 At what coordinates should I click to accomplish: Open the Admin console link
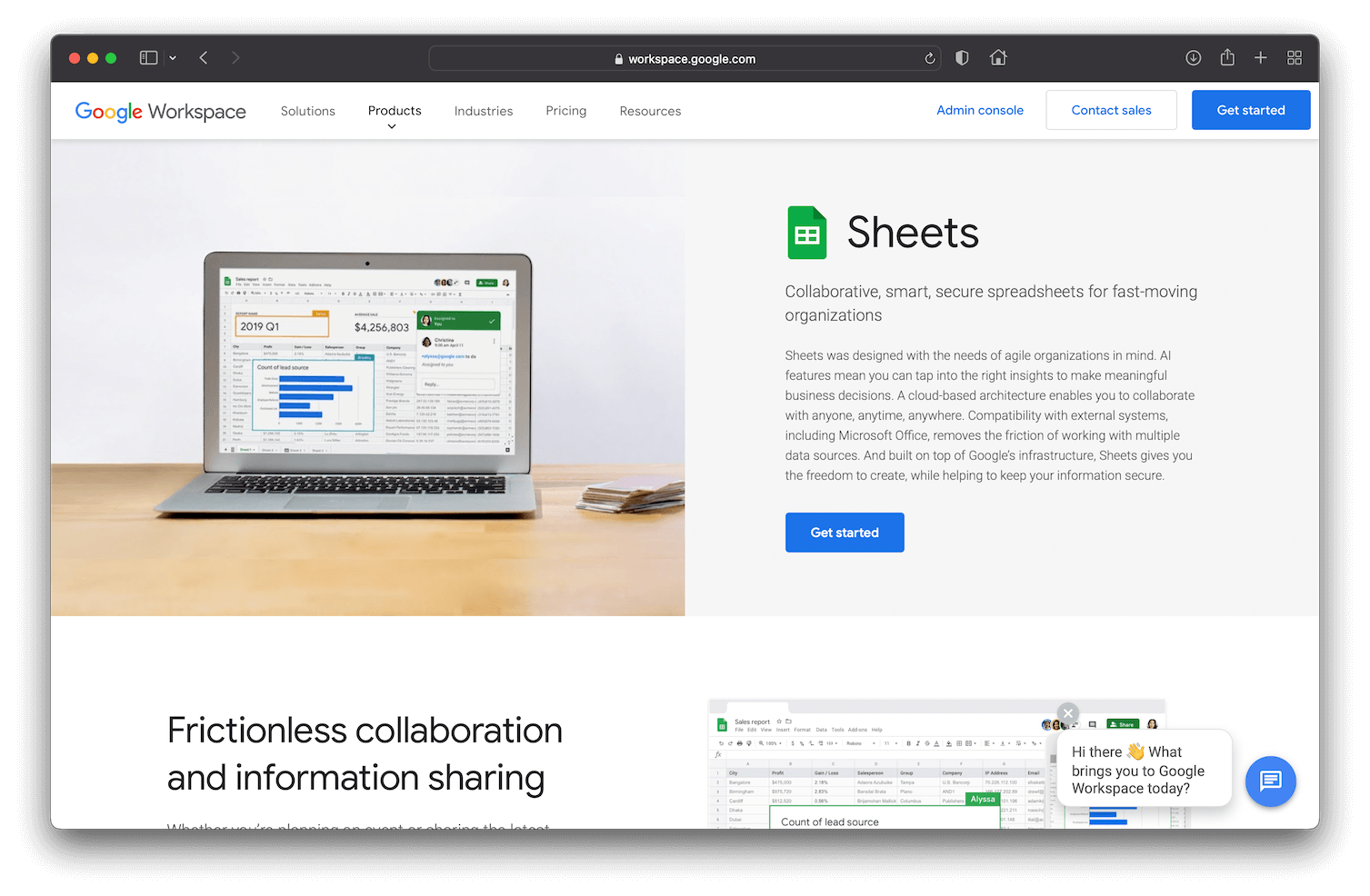(980, 110)
